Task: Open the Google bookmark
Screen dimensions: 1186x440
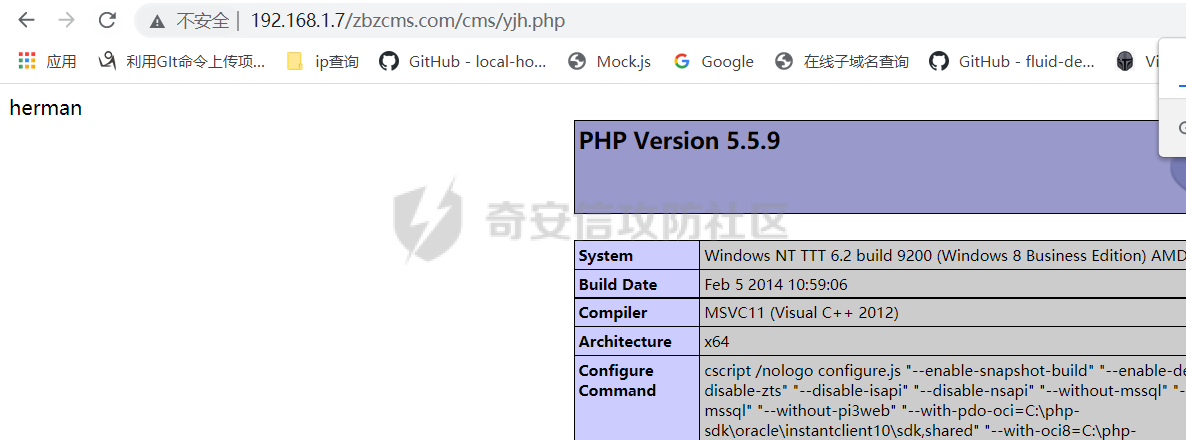Action: (714, 61)
